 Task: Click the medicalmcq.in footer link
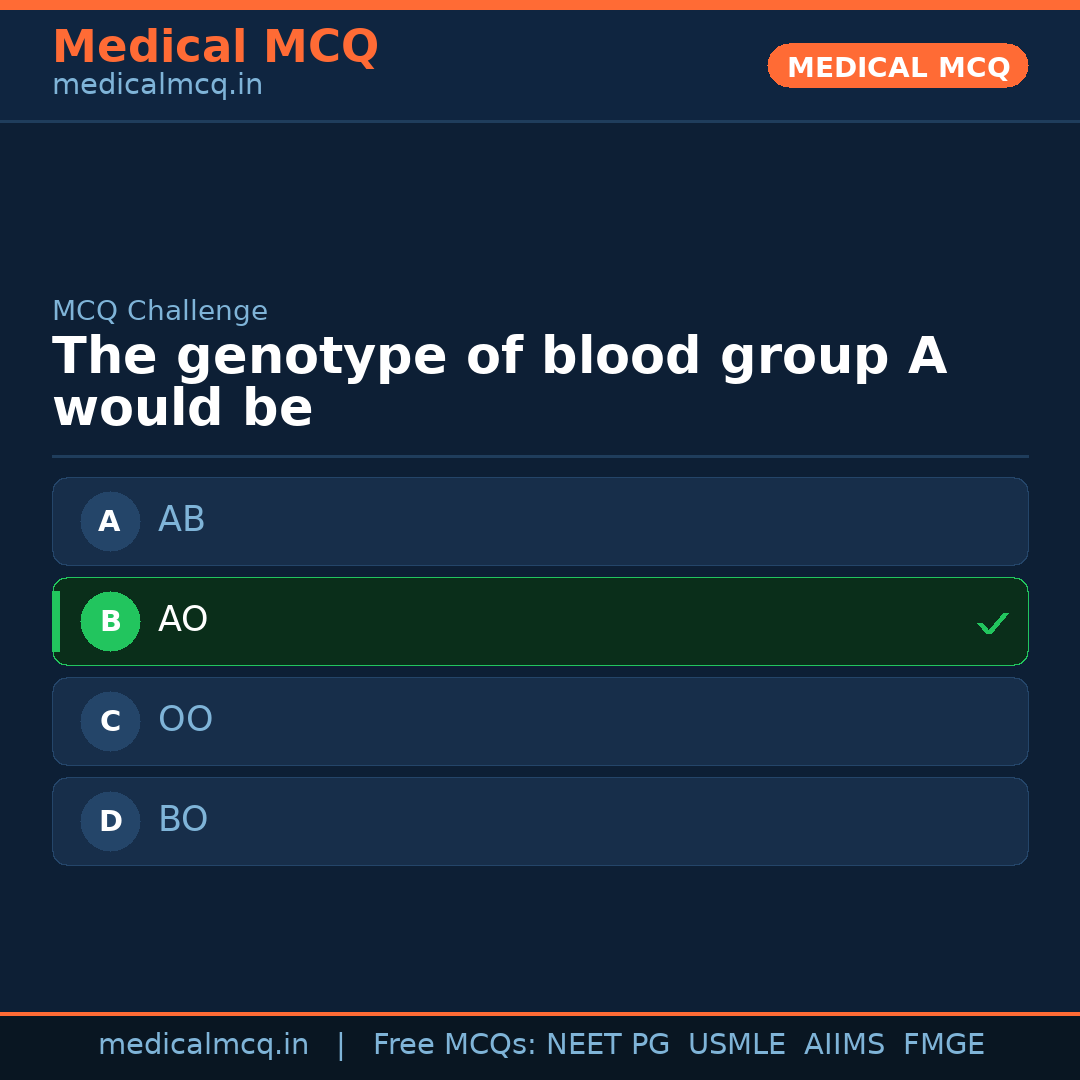point(203,1044)
